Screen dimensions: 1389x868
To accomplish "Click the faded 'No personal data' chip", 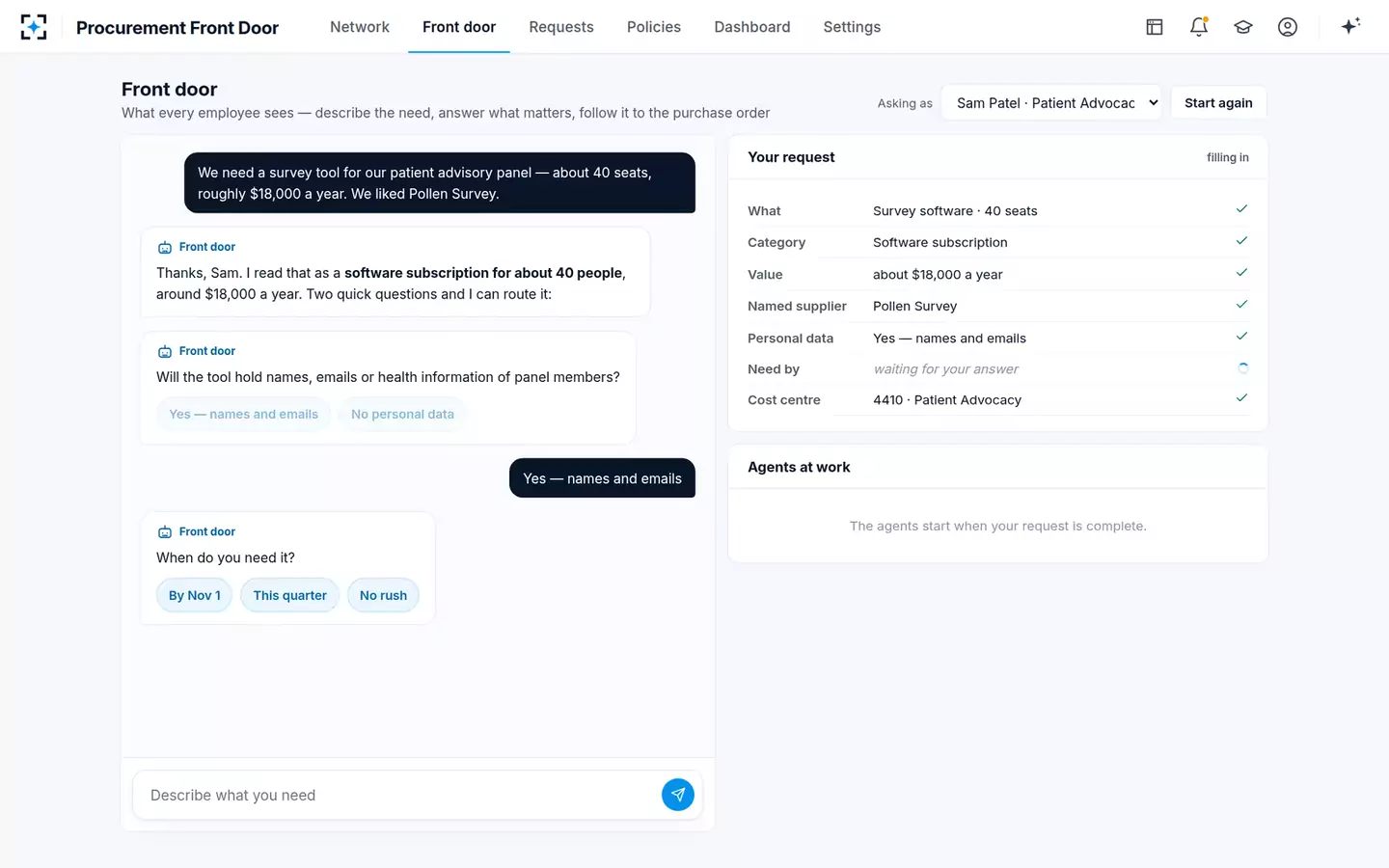I will point(402,415).
